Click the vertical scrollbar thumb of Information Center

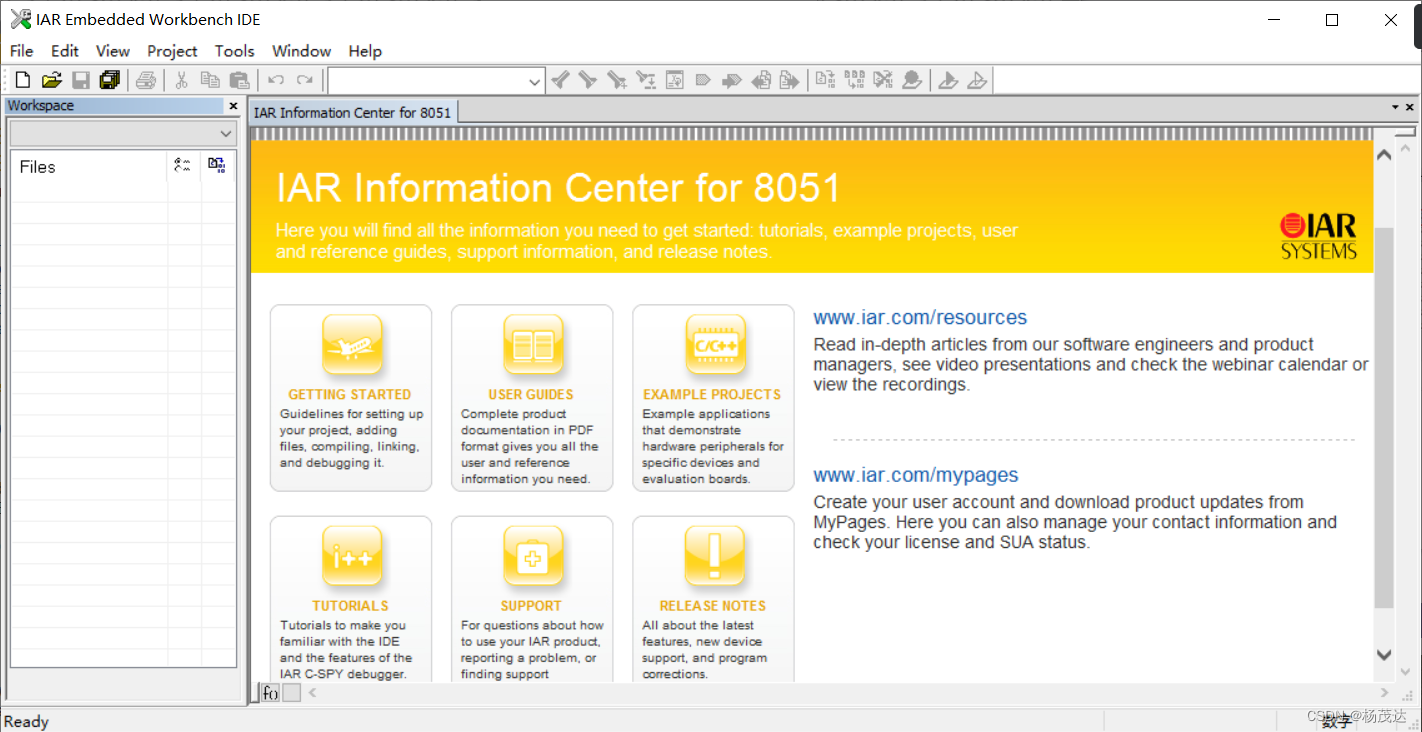pos(1384,418)
